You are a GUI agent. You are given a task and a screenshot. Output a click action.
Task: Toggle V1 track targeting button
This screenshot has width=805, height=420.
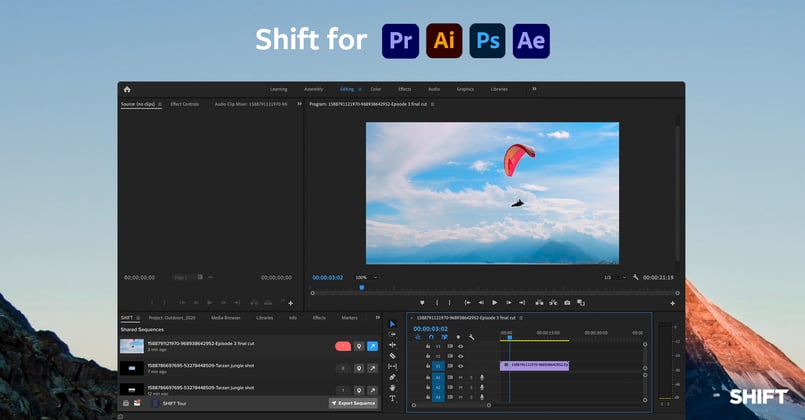coord(438,366)
